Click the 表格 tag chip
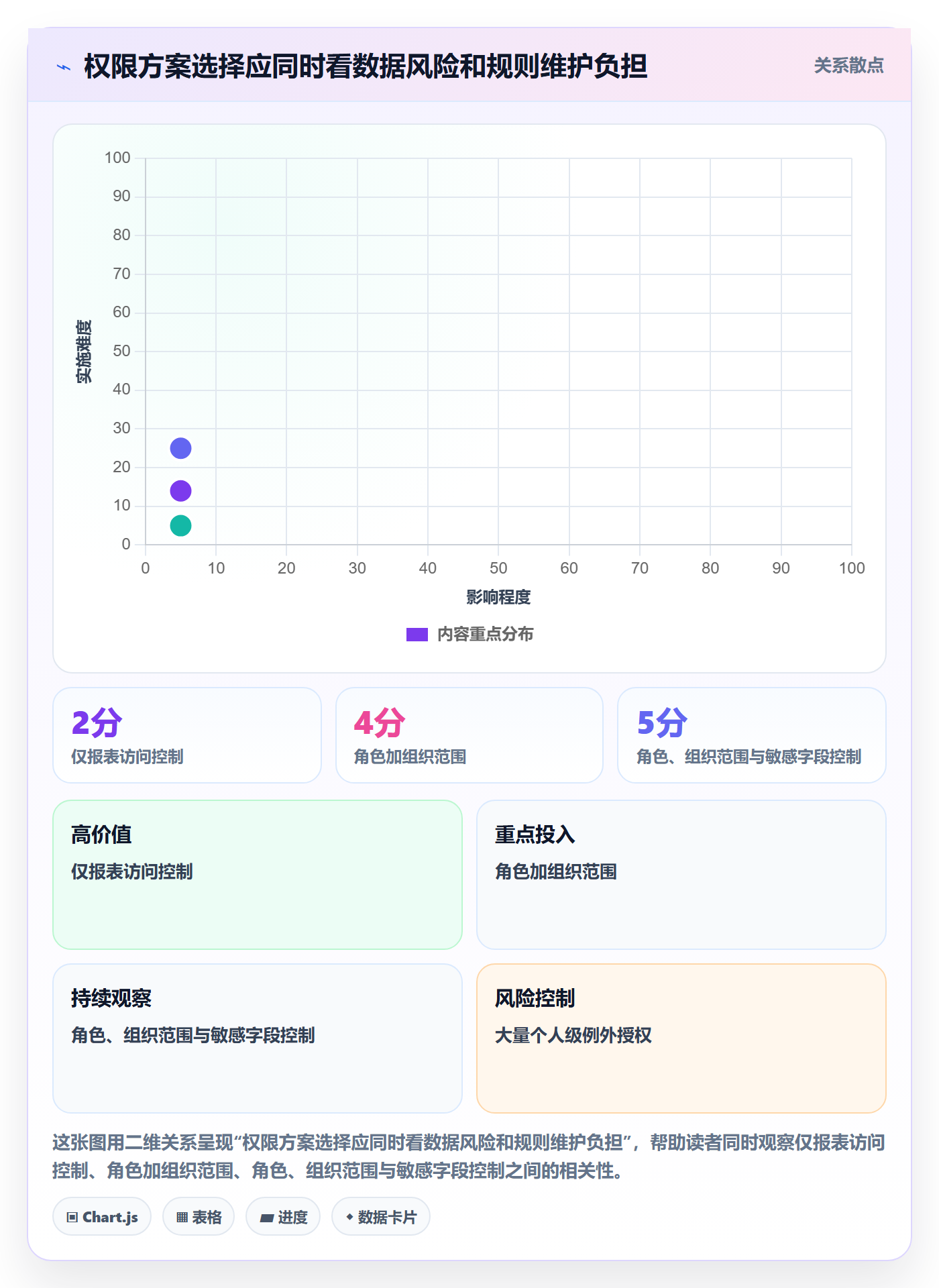 coord(199,1217)
